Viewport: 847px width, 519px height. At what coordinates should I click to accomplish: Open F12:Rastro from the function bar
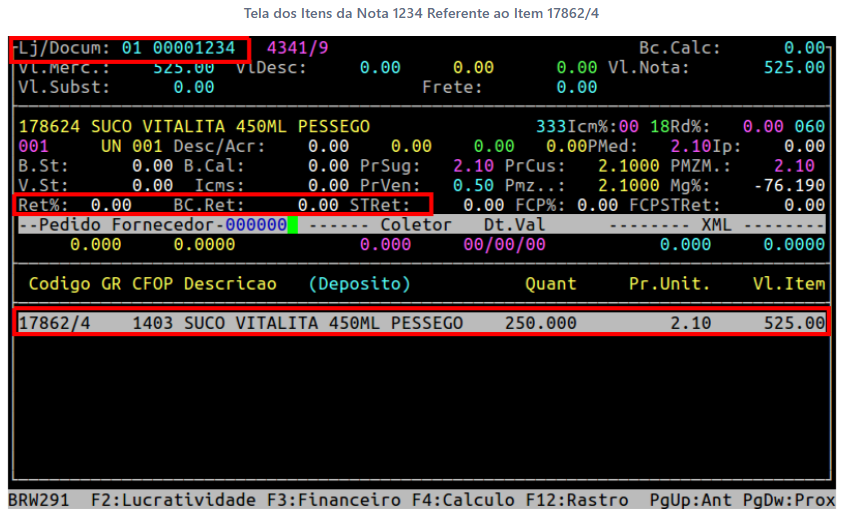pyautogui.click(x=569, y=500)
